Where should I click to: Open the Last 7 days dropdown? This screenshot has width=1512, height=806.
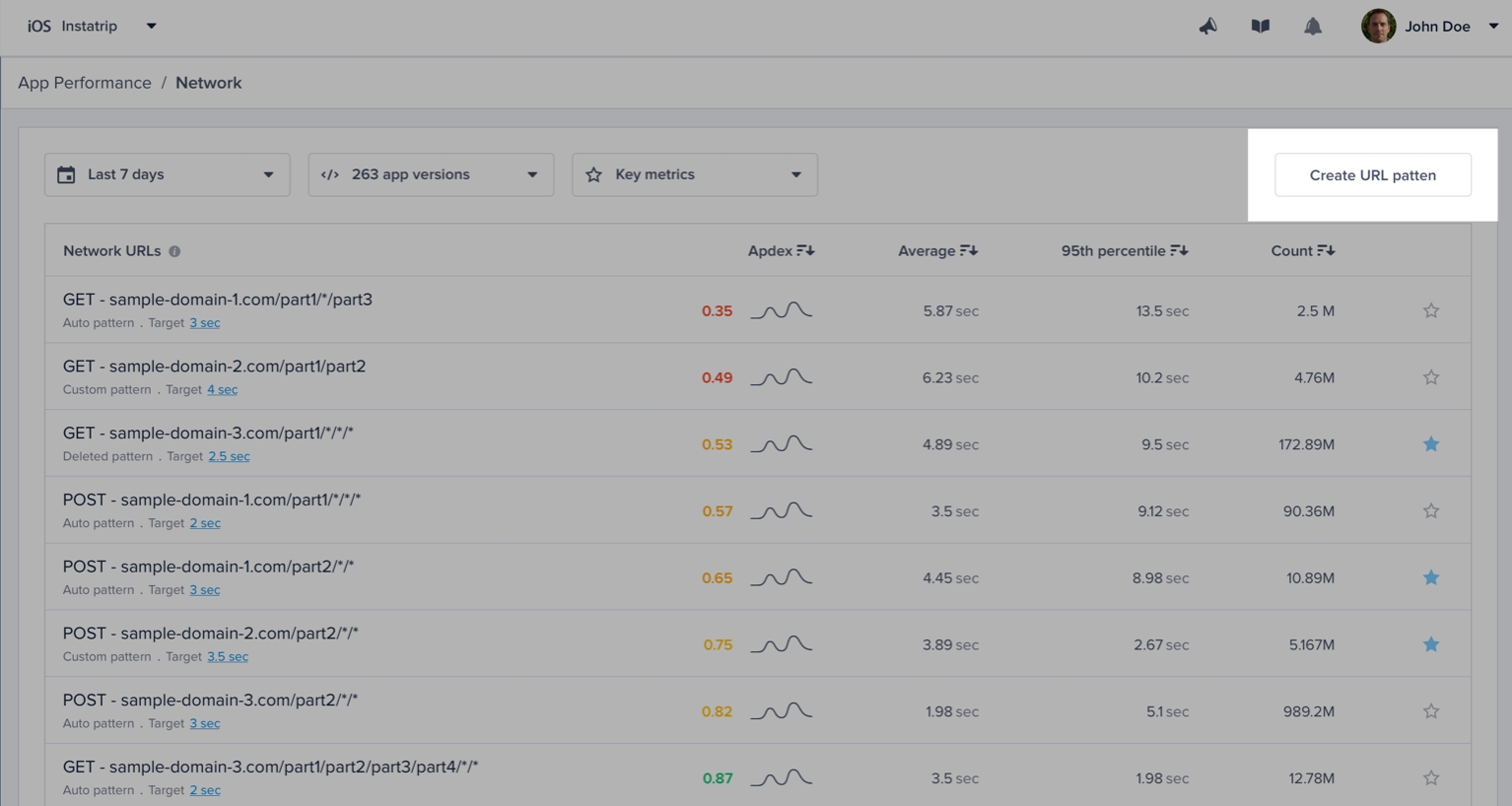click(167, 174)
